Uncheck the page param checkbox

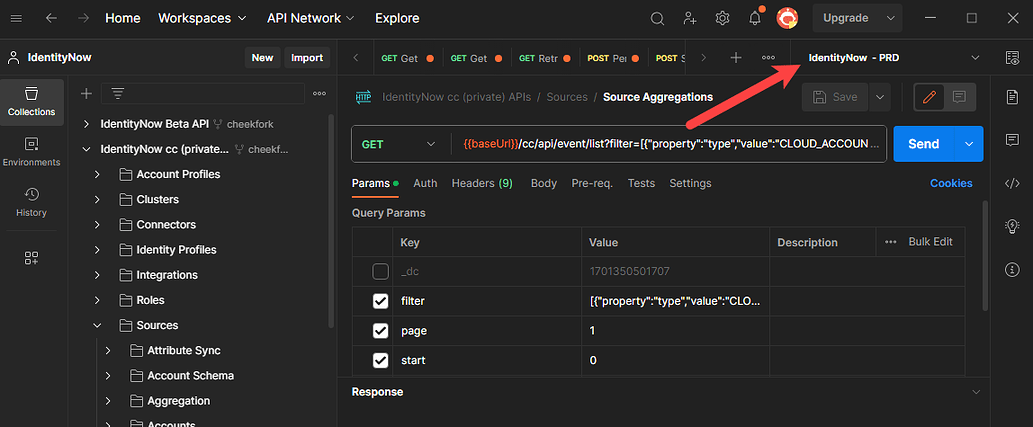pos(380,331)
